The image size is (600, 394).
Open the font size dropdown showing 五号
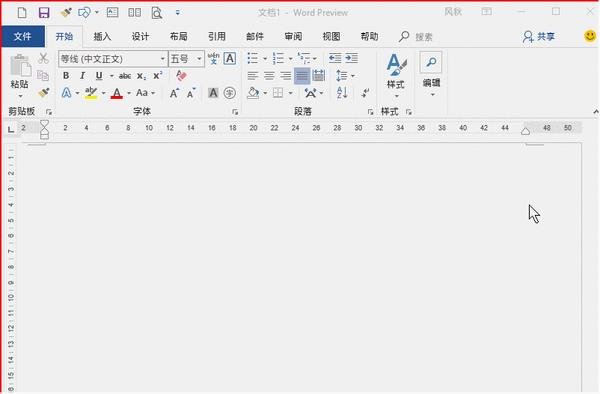click(x=199, y=59)
